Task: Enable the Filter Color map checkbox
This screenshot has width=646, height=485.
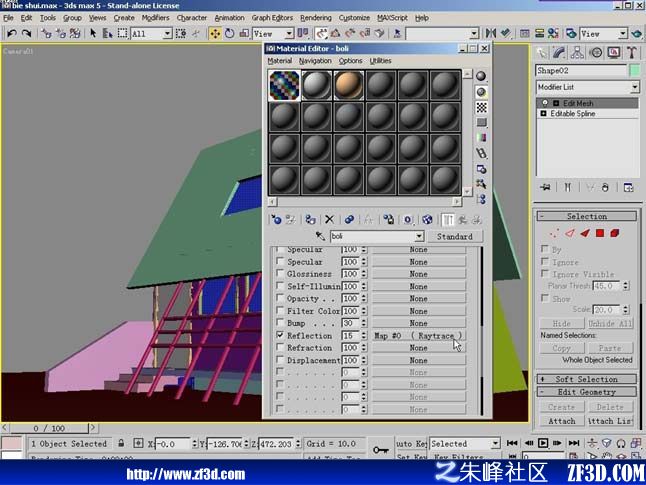Action: click(280, 310)
